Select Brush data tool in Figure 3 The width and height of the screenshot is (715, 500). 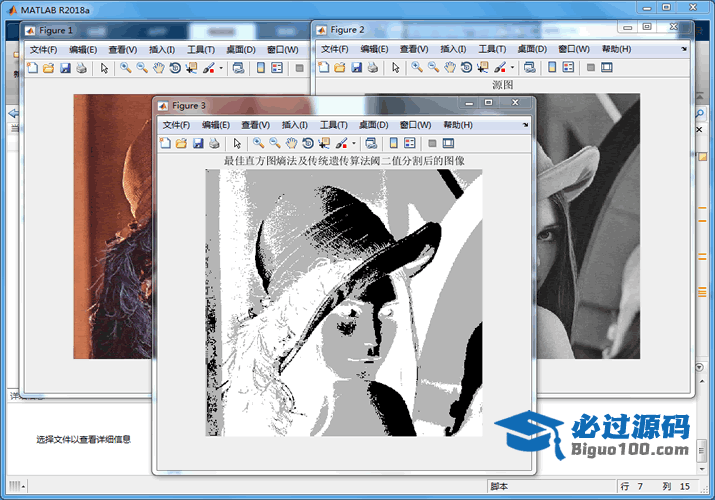pyautogui.click(x=342, y=143)
